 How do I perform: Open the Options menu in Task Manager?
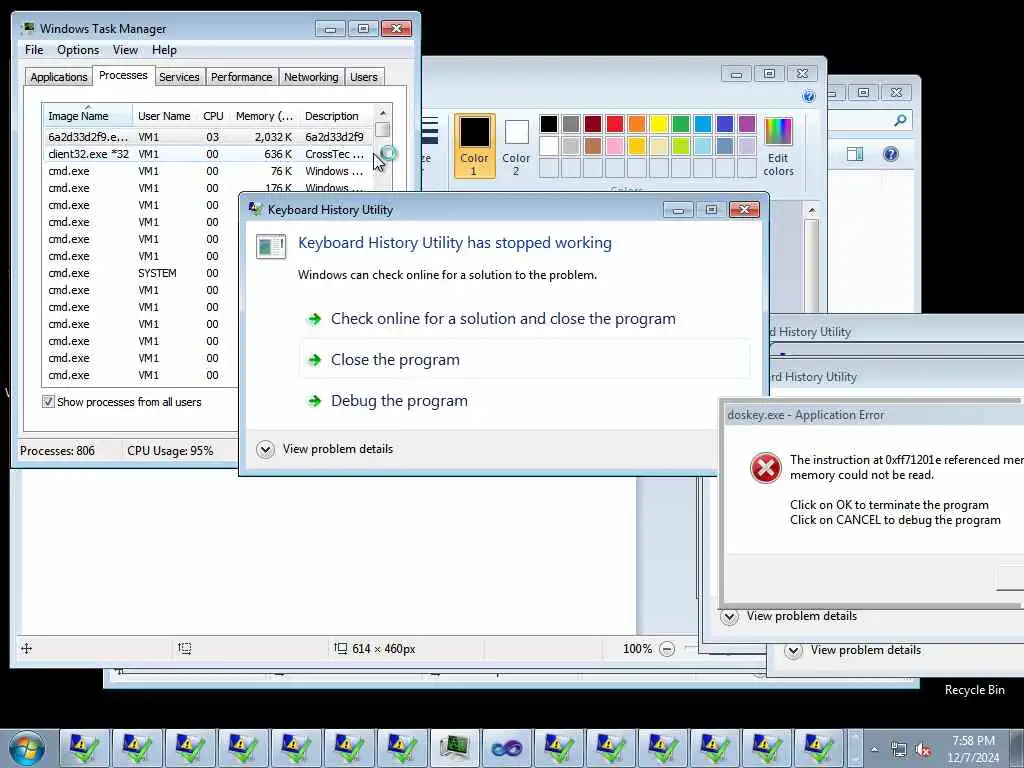[78, 50]
